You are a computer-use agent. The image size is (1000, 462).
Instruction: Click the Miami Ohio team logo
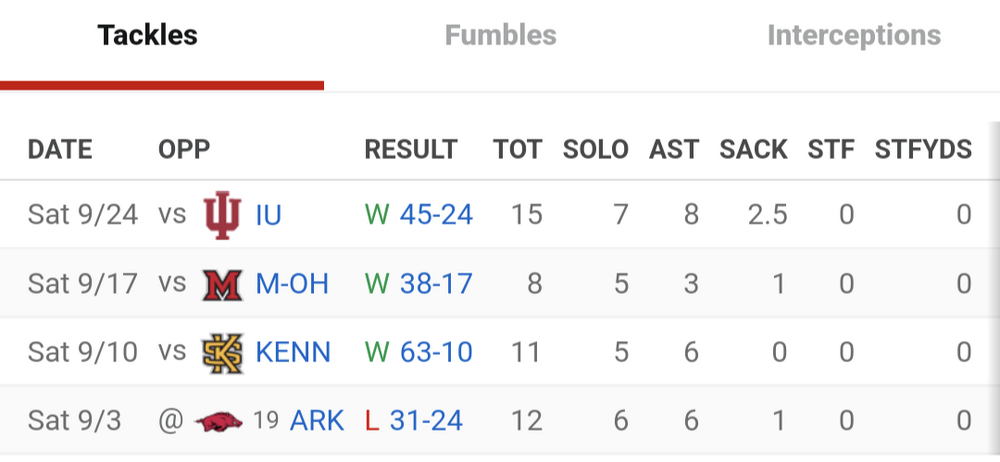point(222,284)
